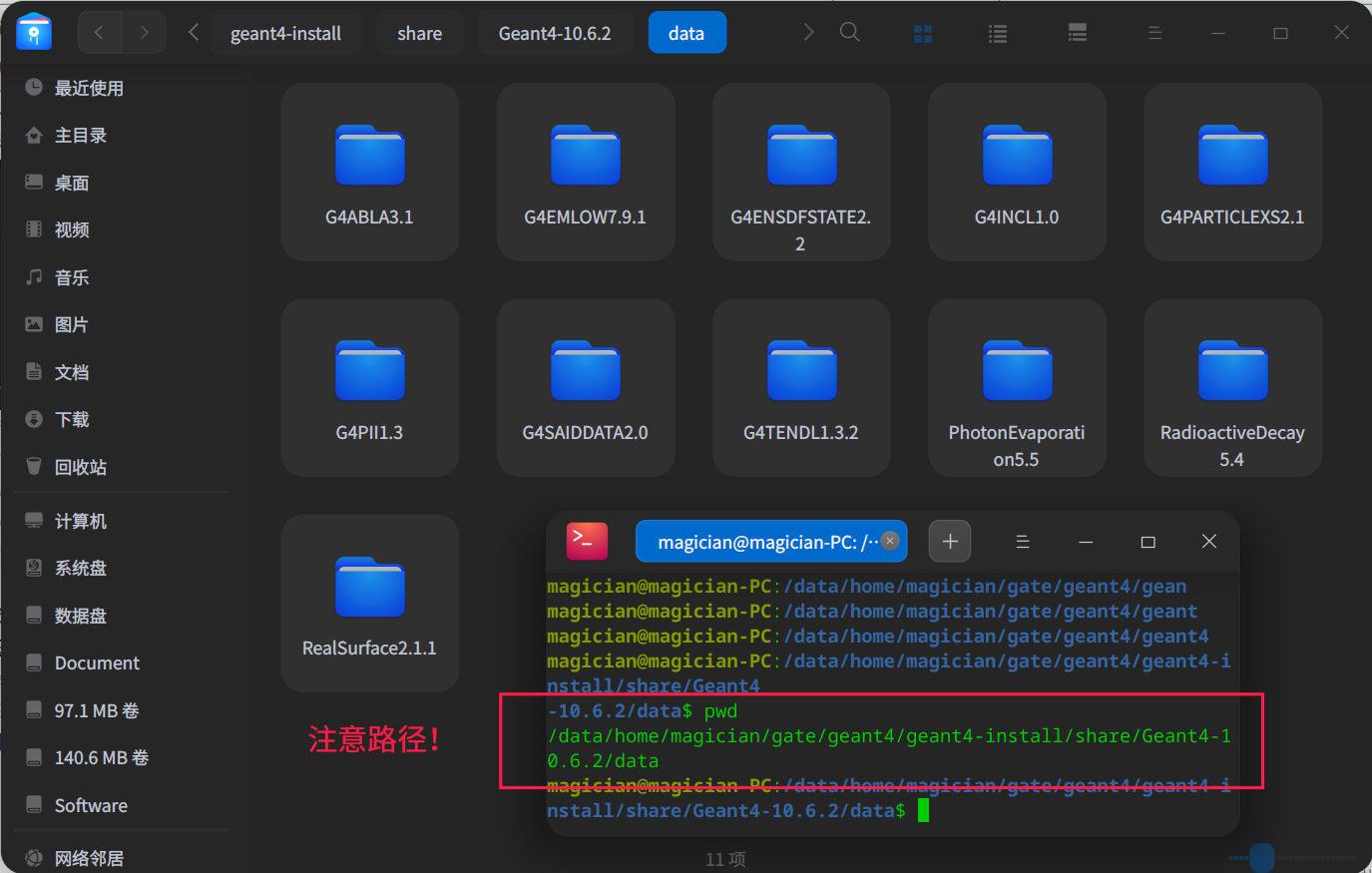Viewport: 1372px width, 873px height.
Task: Switch to tree column view
Action: [x=1078, y=34]
